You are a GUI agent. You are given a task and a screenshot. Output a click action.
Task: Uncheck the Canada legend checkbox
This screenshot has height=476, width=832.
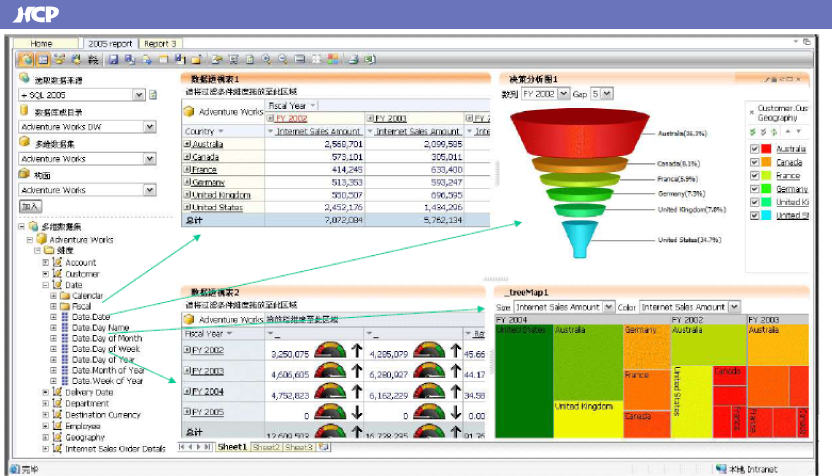pos(755,162)
